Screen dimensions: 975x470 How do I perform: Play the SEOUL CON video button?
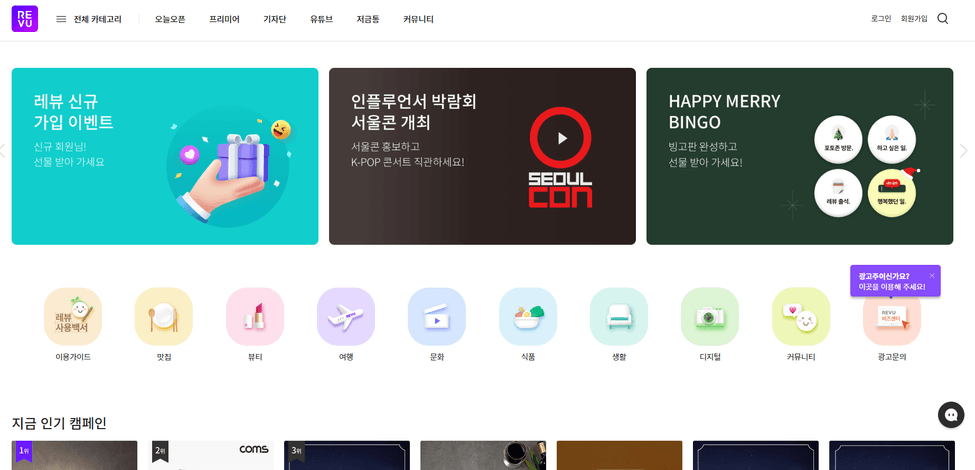560,138
